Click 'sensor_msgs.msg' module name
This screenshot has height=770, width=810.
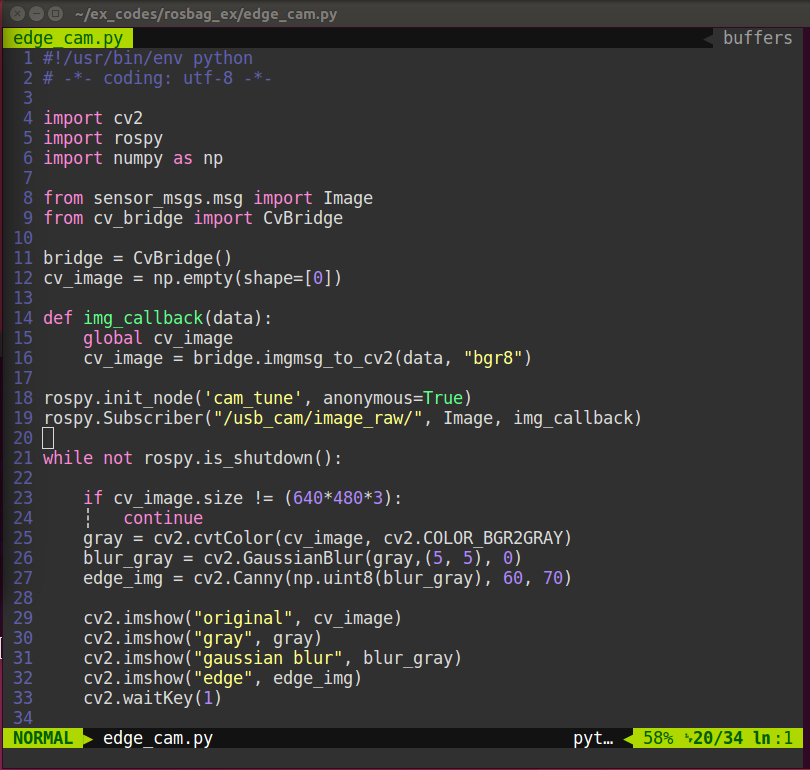[168, 198]
